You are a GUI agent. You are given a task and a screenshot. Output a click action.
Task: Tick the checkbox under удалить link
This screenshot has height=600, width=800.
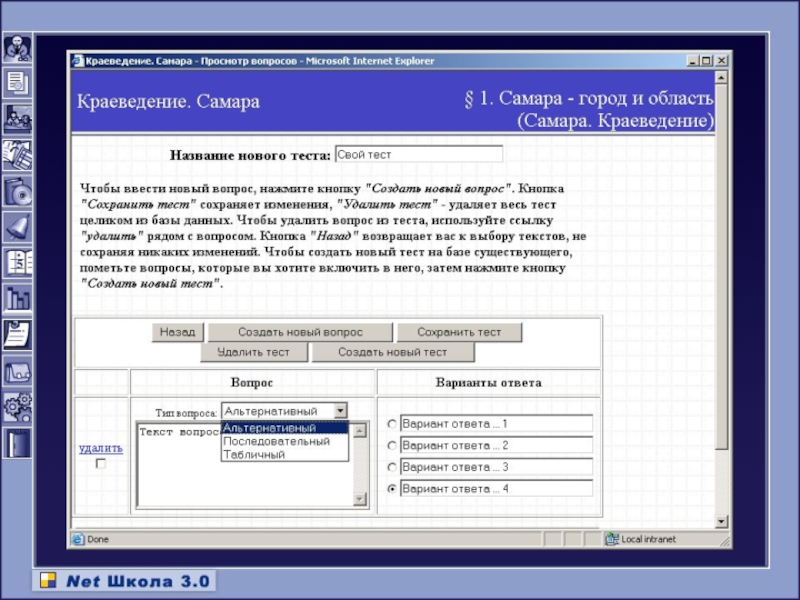(x=101, y=464)
